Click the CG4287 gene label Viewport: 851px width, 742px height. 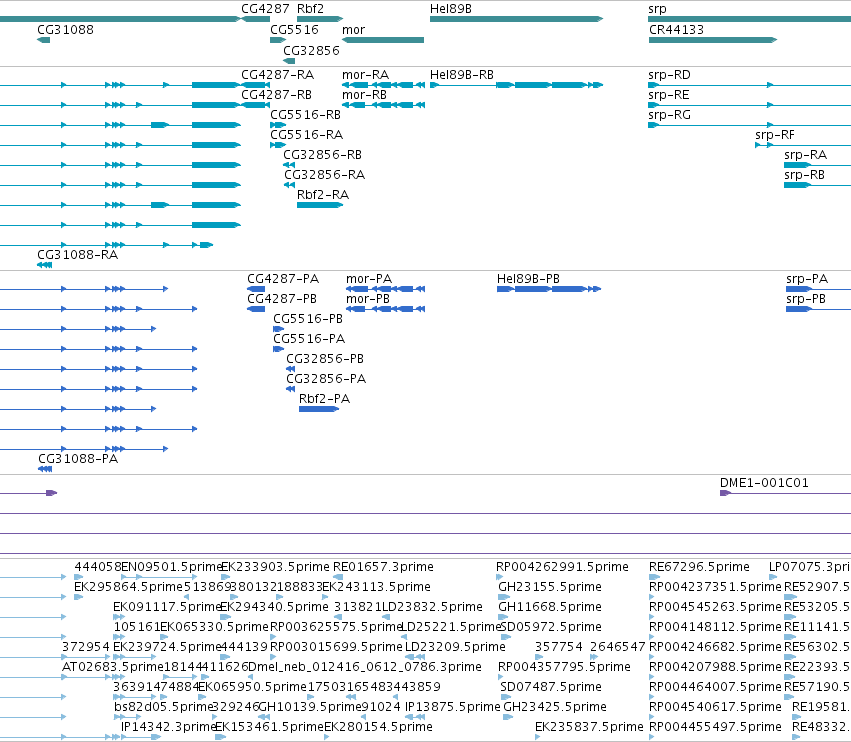point(265,9)
